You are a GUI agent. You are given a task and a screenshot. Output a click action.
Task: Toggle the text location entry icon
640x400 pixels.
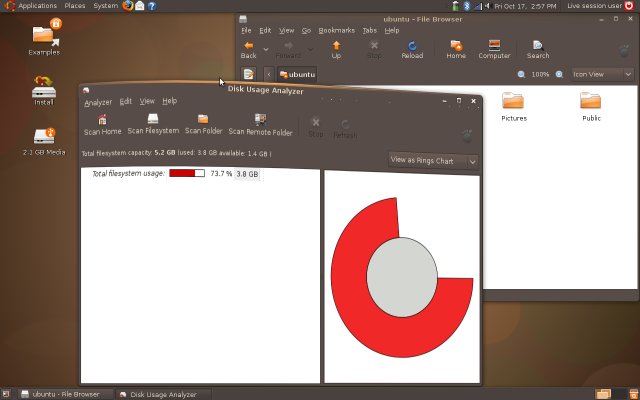click(249, 74)
